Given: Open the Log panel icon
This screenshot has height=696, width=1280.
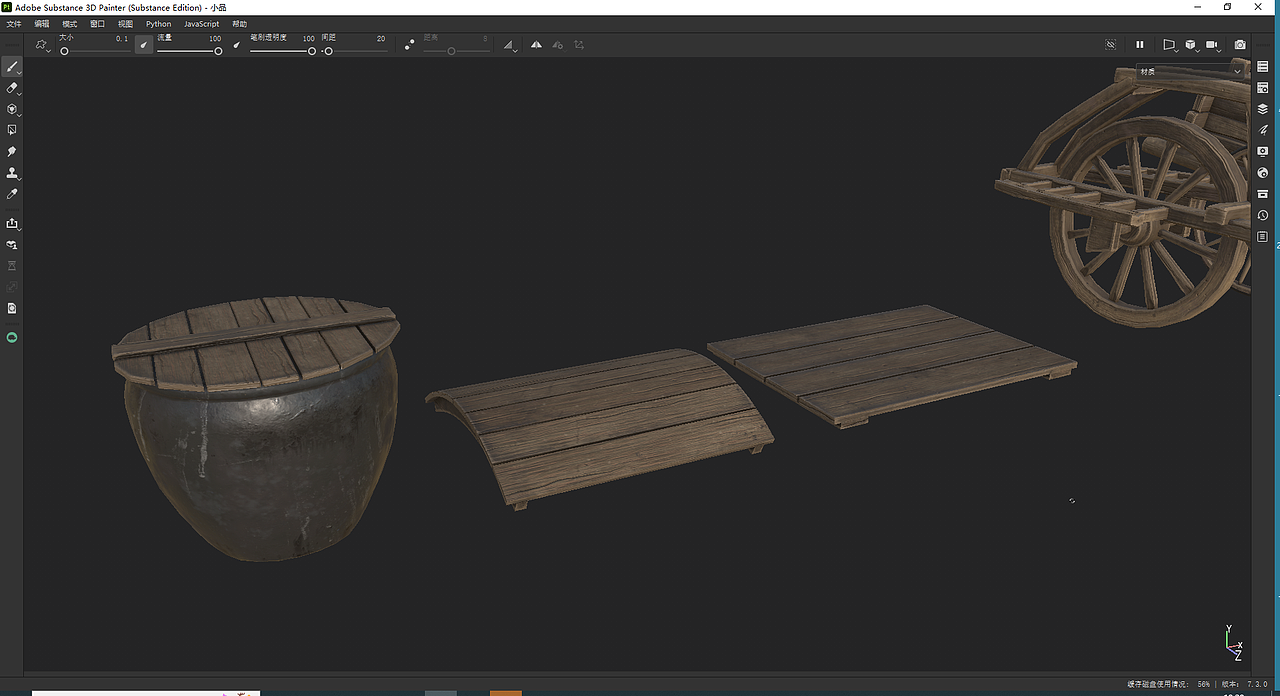Looking at the screenshot, I should tap(1263, 237).
